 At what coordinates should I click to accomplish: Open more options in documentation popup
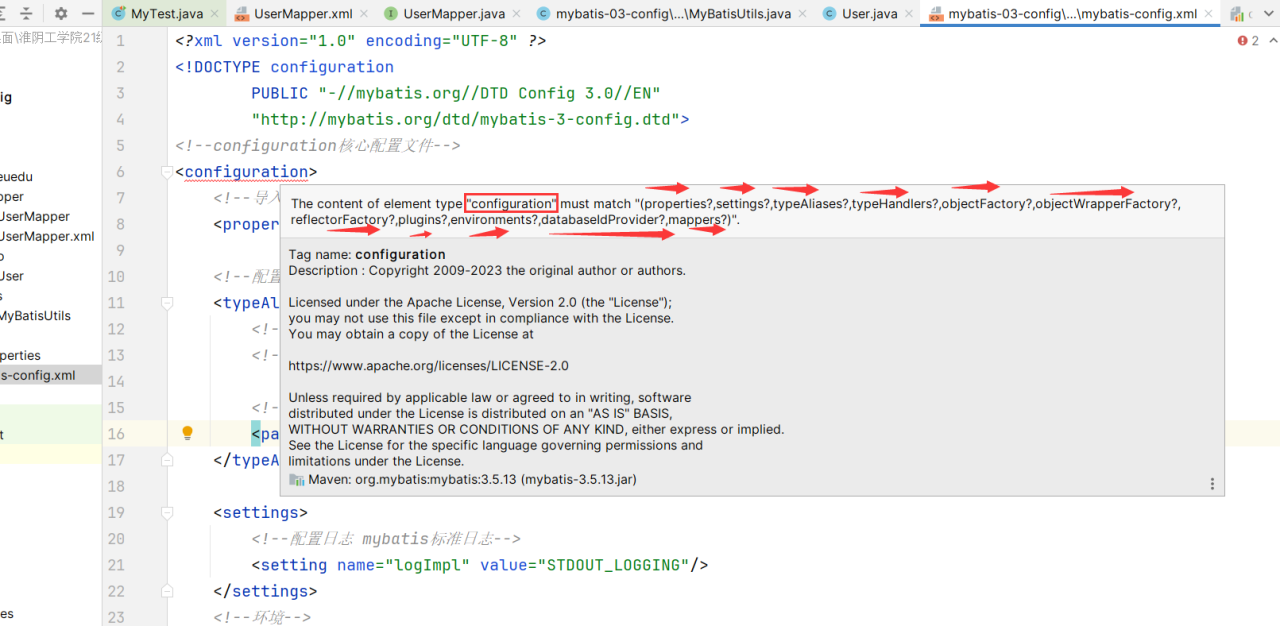click(x=1212, y=484)
